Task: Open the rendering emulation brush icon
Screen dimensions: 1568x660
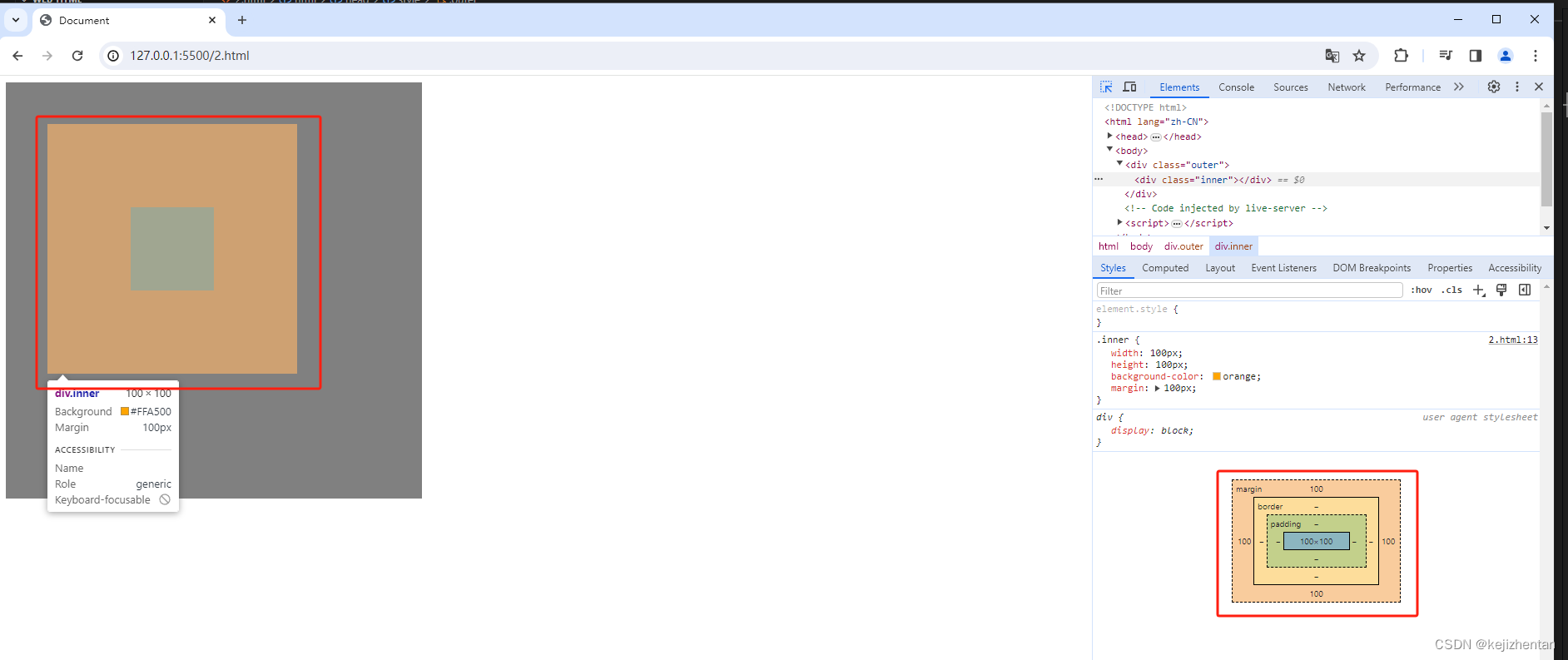Action: 1501,290
